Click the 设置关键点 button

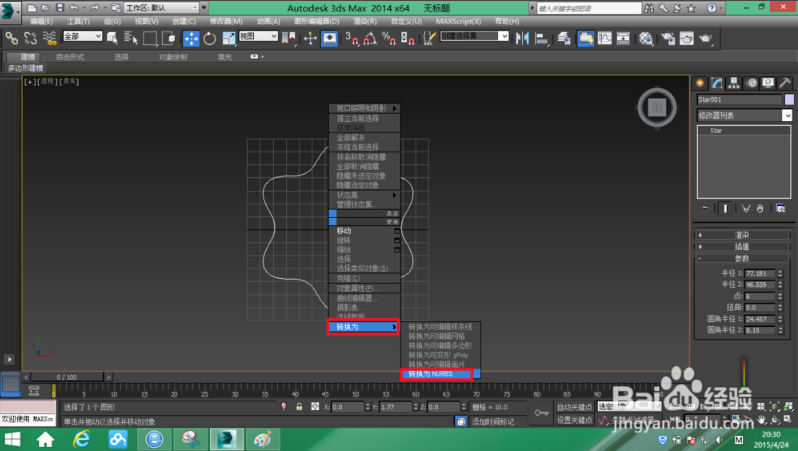pos(574,420)
